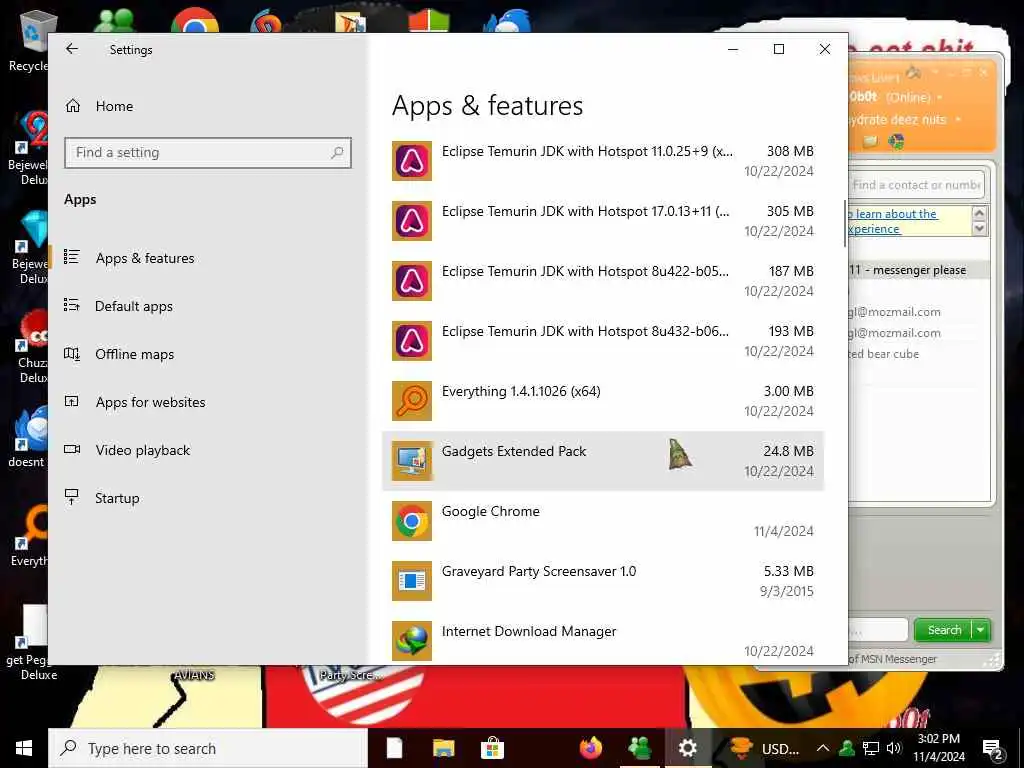Open the blank document taskbar icon
The height and width of the screenshot is (768, 1024).
tap(394, 748)
